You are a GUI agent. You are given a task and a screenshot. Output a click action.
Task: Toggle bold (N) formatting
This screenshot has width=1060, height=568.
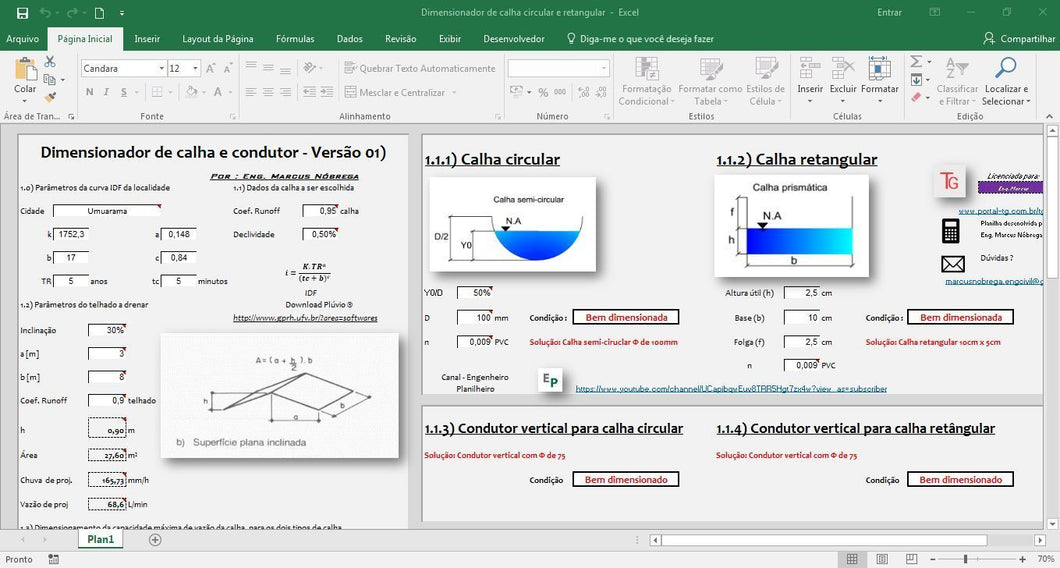(89, 92)
